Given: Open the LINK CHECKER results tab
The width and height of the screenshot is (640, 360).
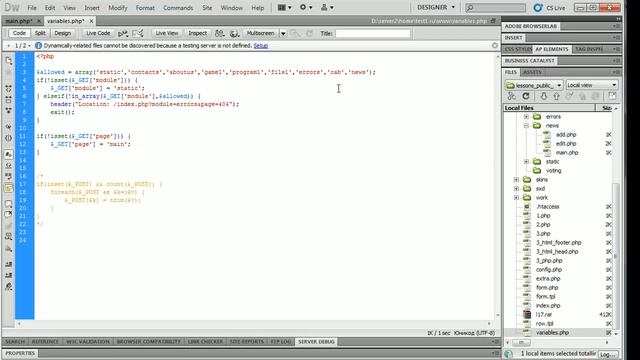Looking at the screenshot, I should [x=205, y=342].
